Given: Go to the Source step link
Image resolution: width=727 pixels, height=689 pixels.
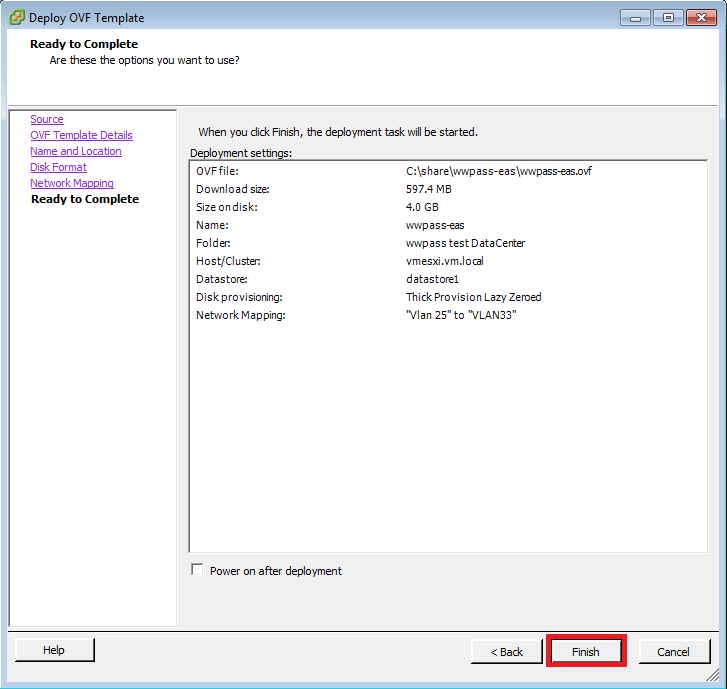Looking at the screenshot, I should pyautogui.click(x=47, y=119).
